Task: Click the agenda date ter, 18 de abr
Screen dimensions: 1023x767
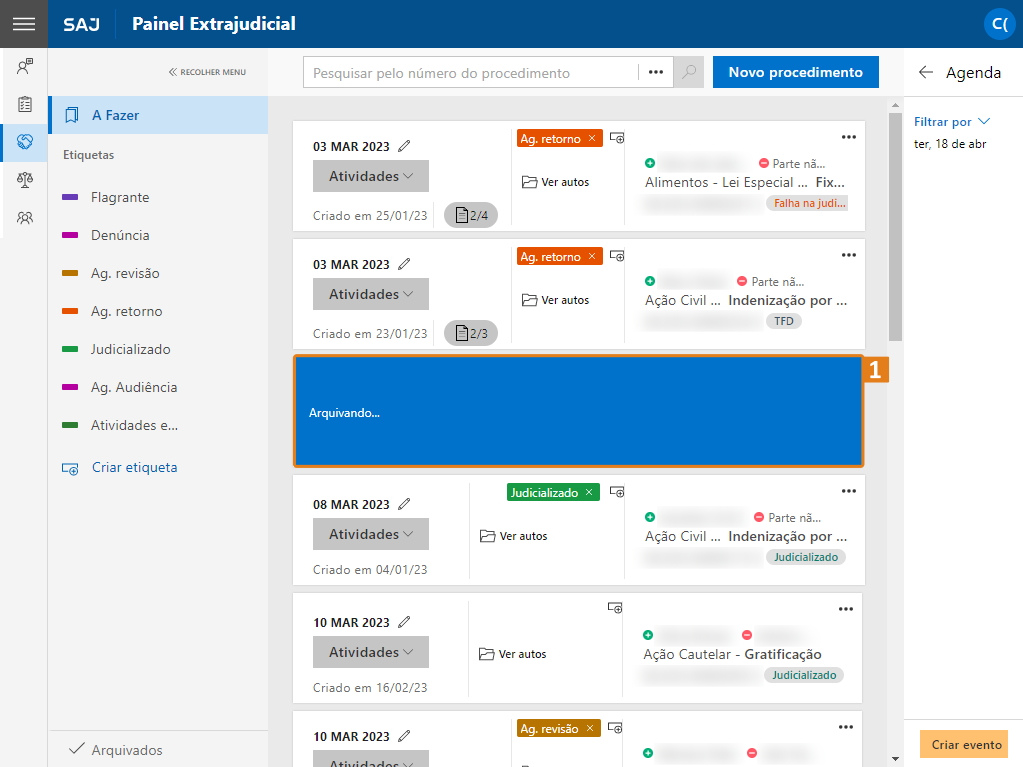Action: click(950, 144)
